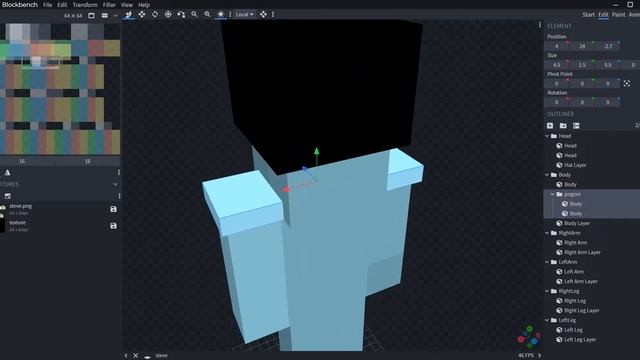Viewport: 640px width, 360px height.
Task: Click the first magnifier zoom icon
Action: tap(194, 14)
